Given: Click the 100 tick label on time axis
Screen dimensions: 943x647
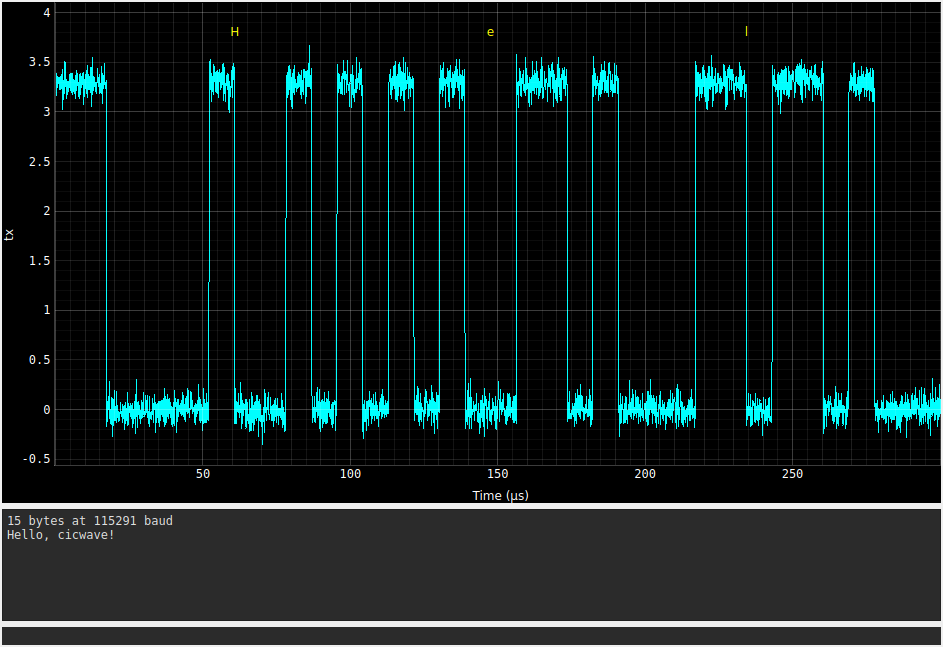Looking at the screenshot, I should click(351, 474).
